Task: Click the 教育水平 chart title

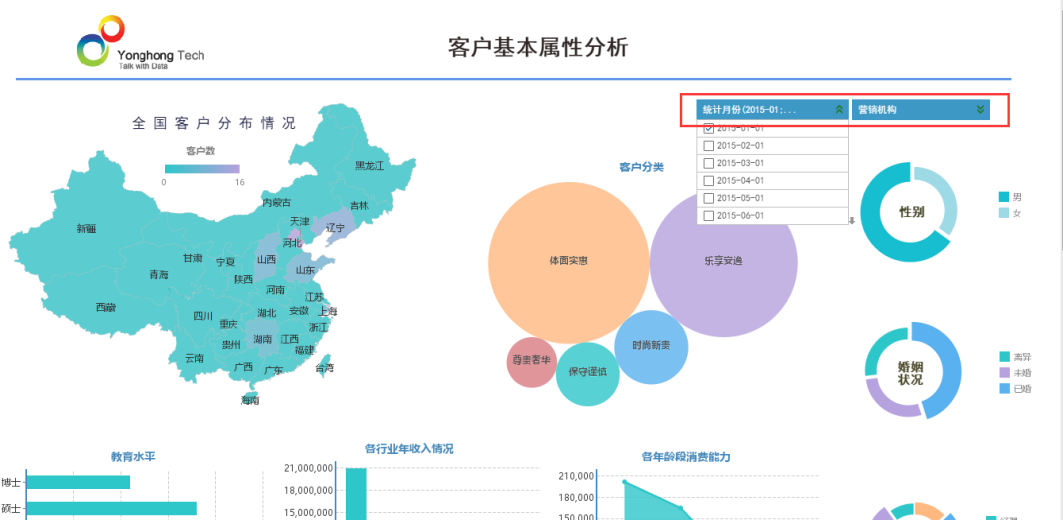Action: tap(134, 457)
